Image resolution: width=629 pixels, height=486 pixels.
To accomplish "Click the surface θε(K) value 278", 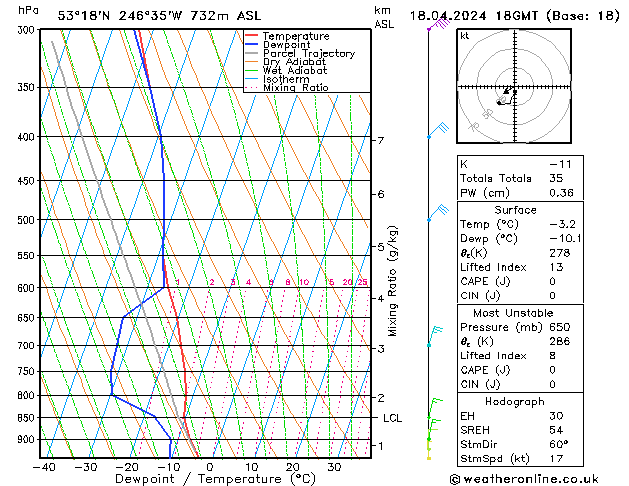I will [560, 253].
